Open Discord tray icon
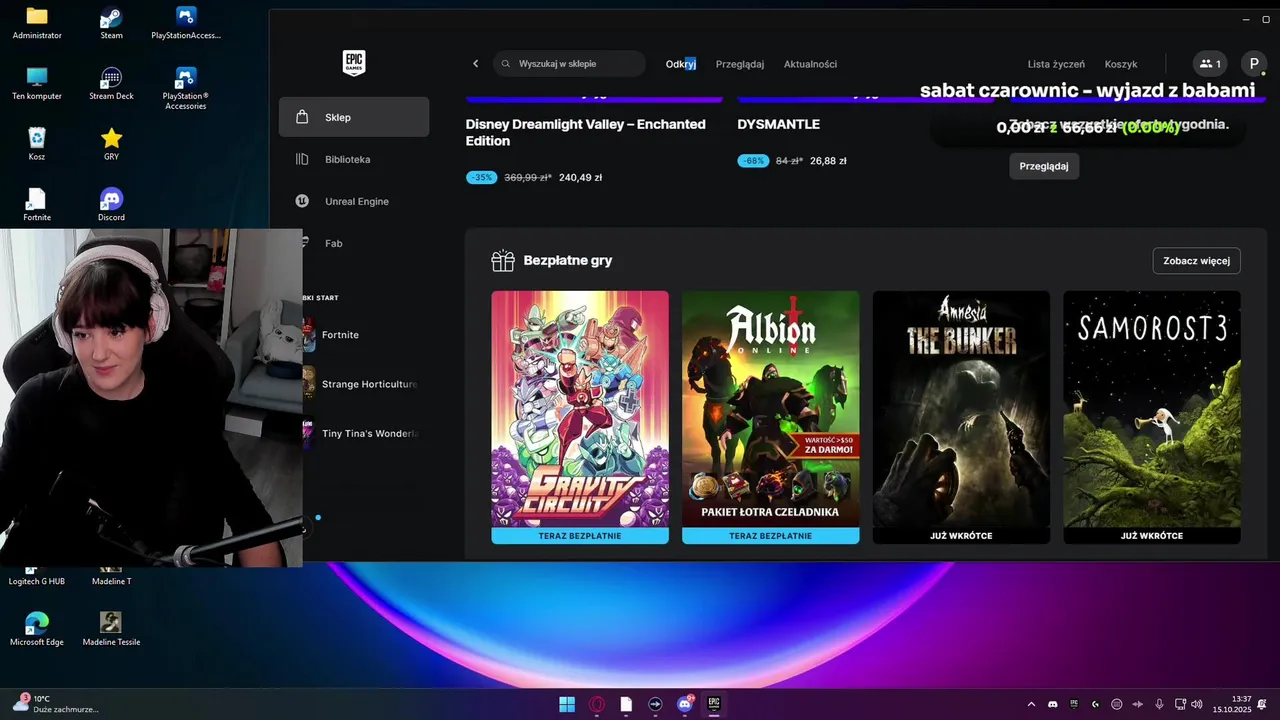1280x720 pixels. coord(1052,704)
